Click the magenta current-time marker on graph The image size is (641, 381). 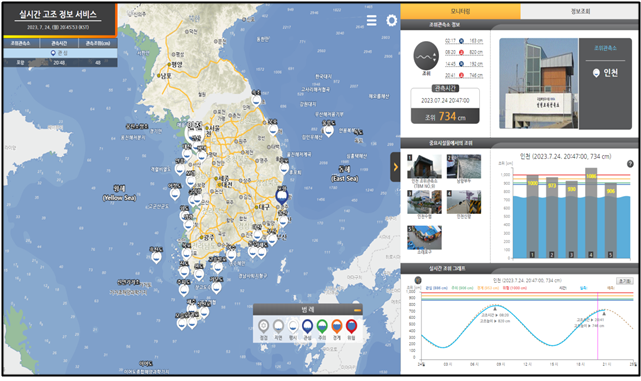597,326
